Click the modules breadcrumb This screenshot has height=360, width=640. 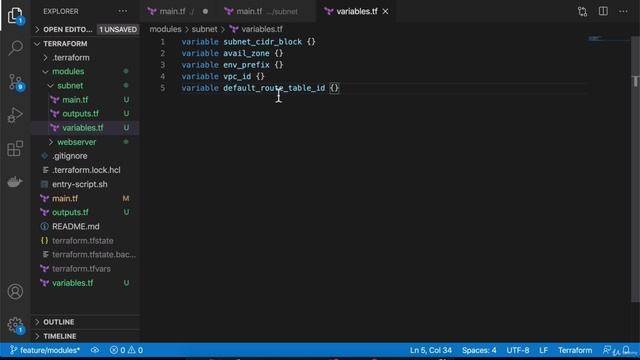coord(165,29)
